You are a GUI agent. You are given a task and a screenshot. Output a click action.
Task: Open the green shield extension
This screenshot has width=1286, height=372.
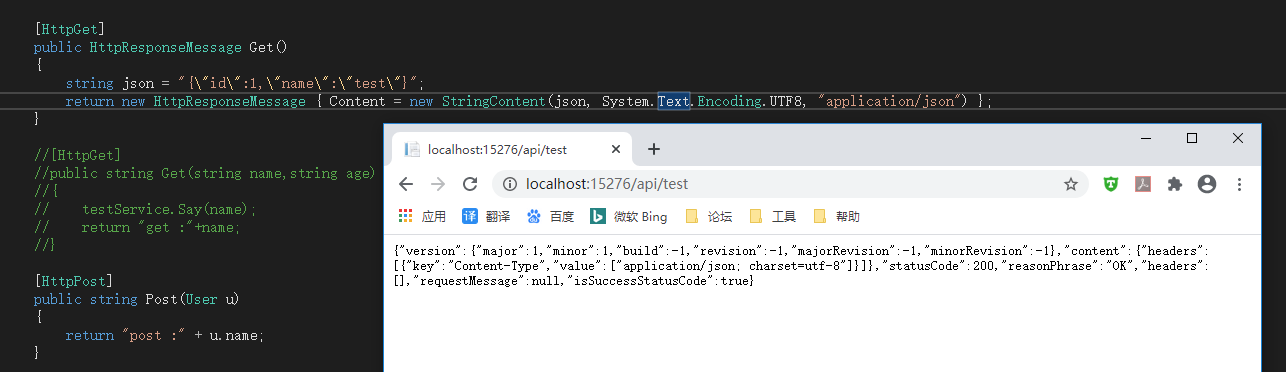pyautogui.click(x=1111, y=184)
